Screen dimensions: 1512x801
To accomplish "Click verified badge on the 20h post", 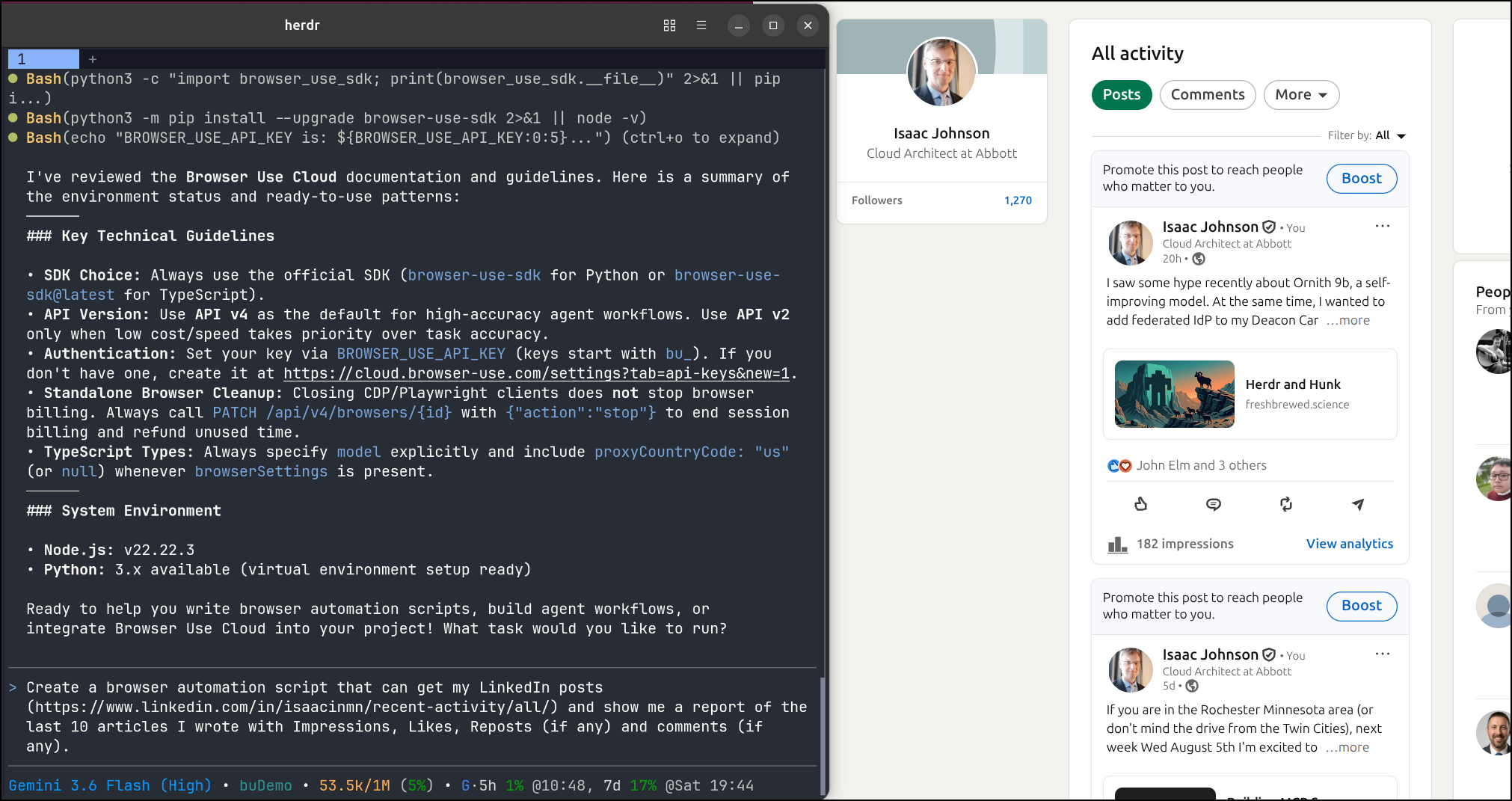I will point(1269,227).
